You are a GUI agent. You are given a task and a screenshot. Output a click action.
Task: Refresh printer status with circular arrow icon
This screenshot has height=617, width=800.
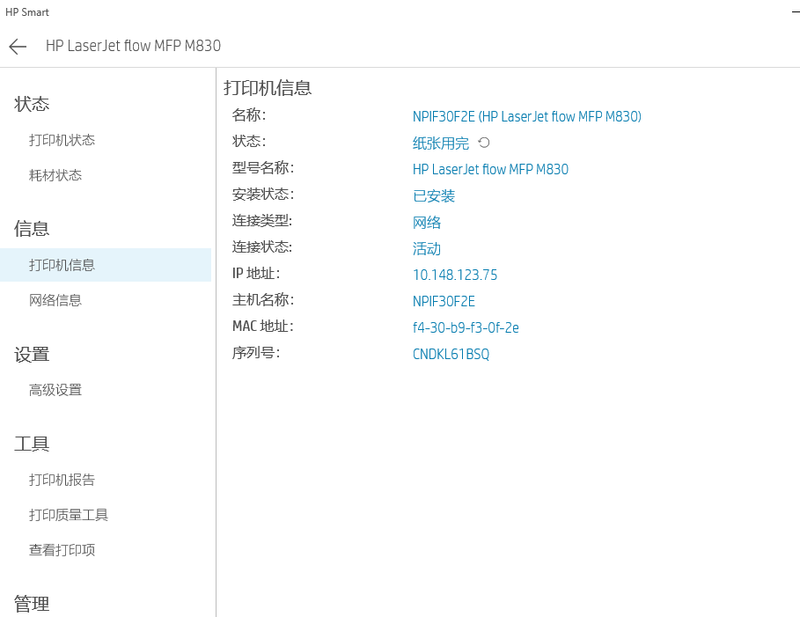click(x=484, y=143)
